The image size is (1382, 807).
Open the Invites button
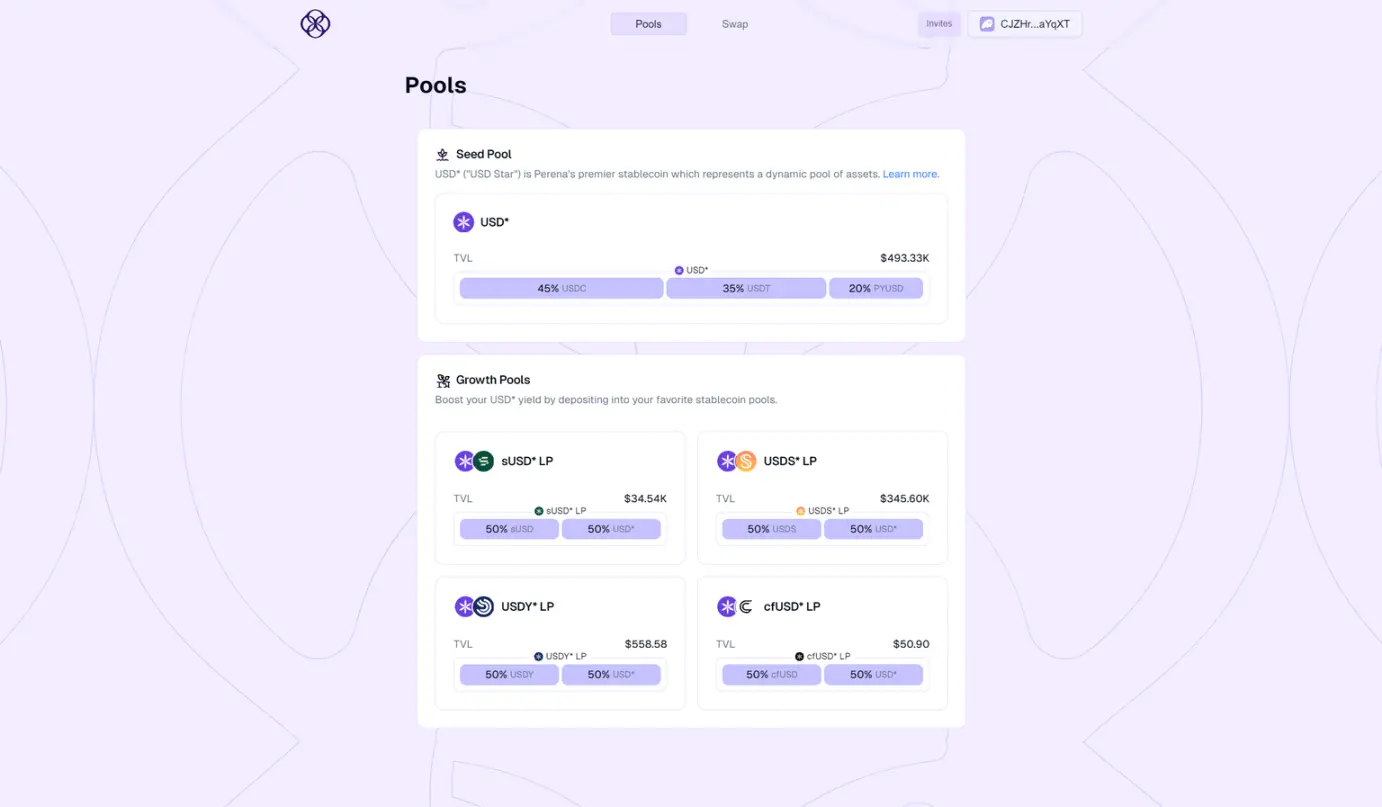[x=939, y=24]
